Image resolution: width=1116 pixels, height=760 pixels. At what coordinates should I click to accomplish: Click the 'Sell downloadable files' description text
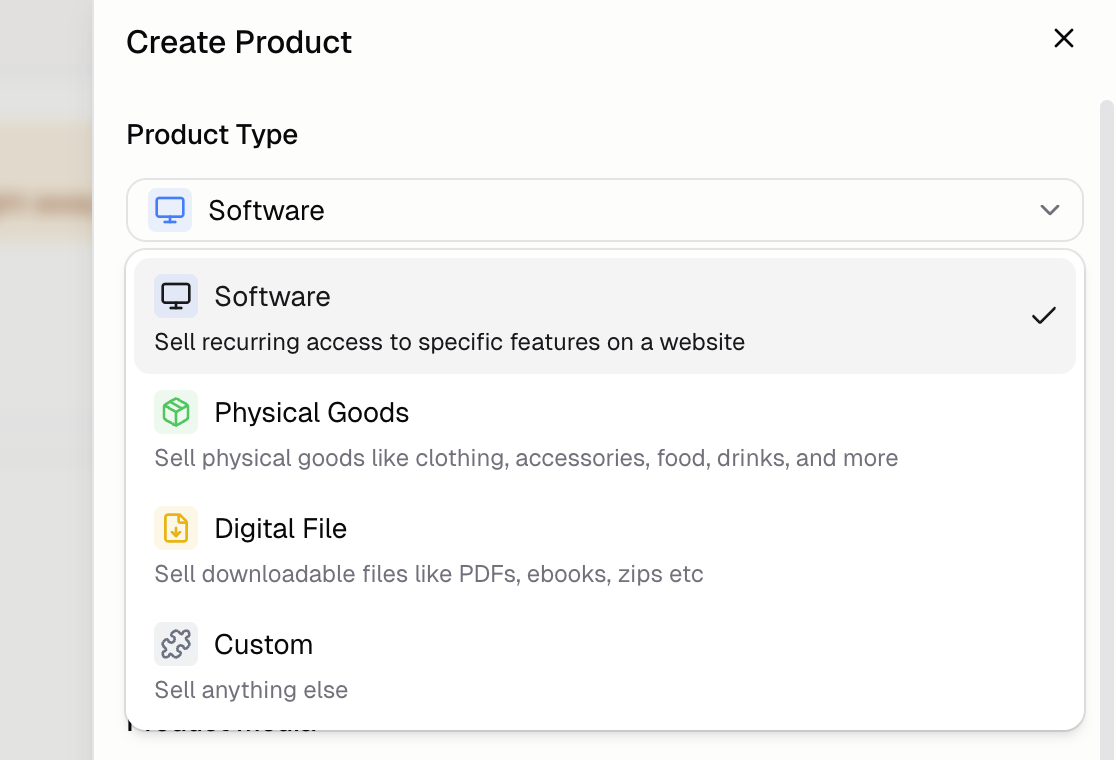point(428,574)
